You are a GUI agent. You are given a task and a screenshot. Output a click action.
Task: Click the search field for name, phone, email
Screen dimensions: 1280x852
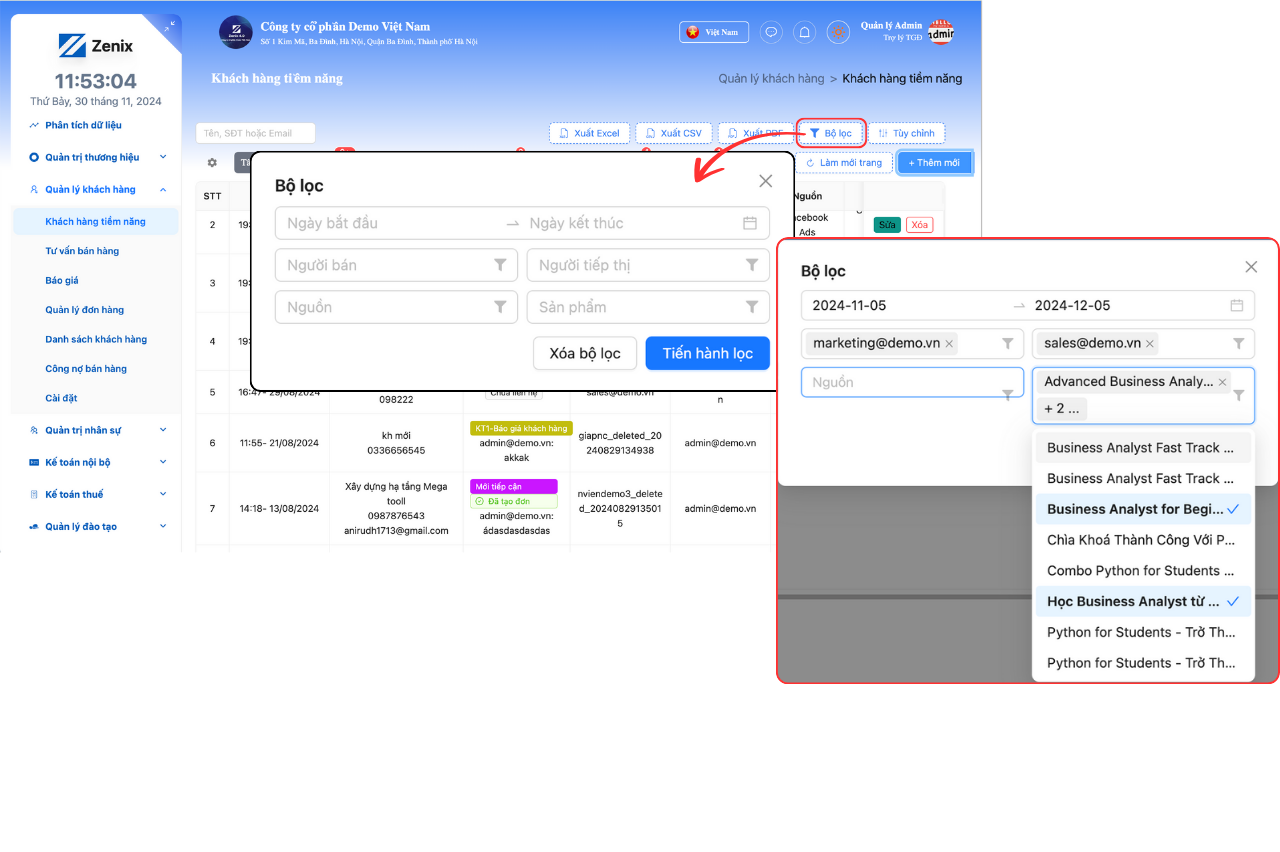point(255,133)
